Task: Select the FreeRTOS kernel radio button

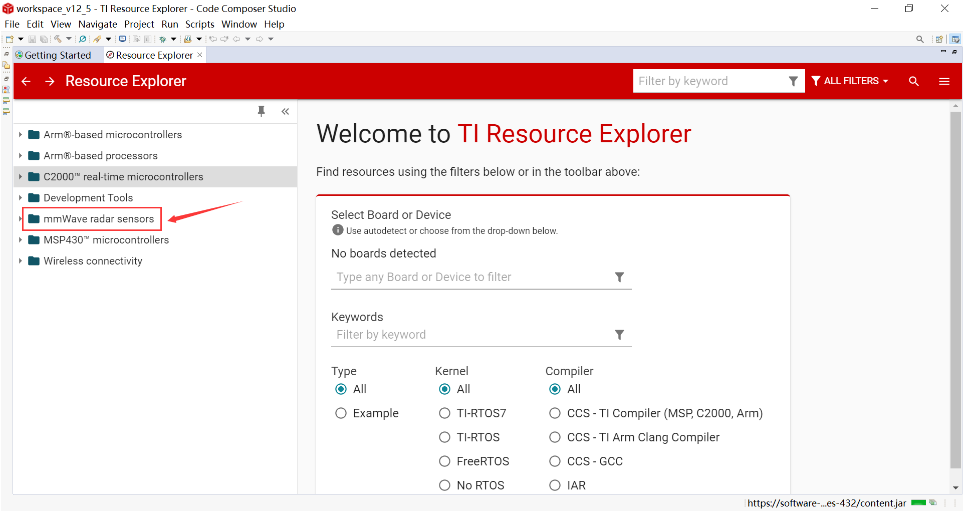Action: [x=444, y=461]
